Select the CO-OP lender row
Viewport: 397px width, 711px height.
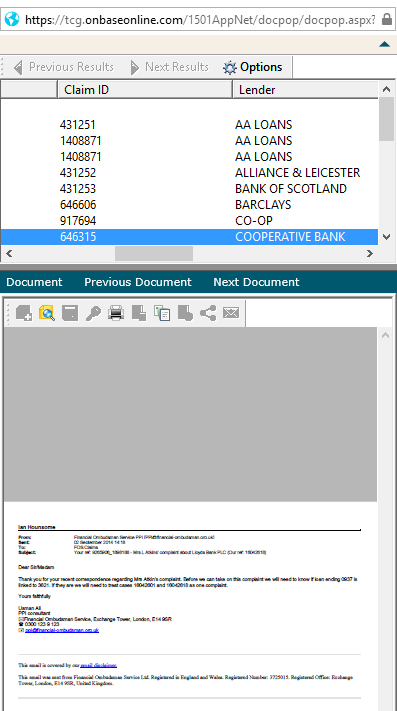pyautogui.click(x=189, y=221)
